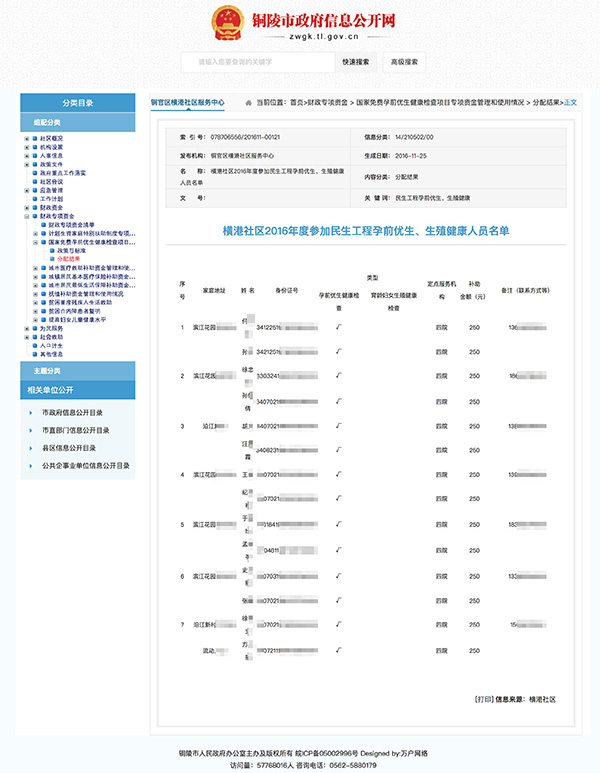Click blue icon beside 人事信息

35,156
